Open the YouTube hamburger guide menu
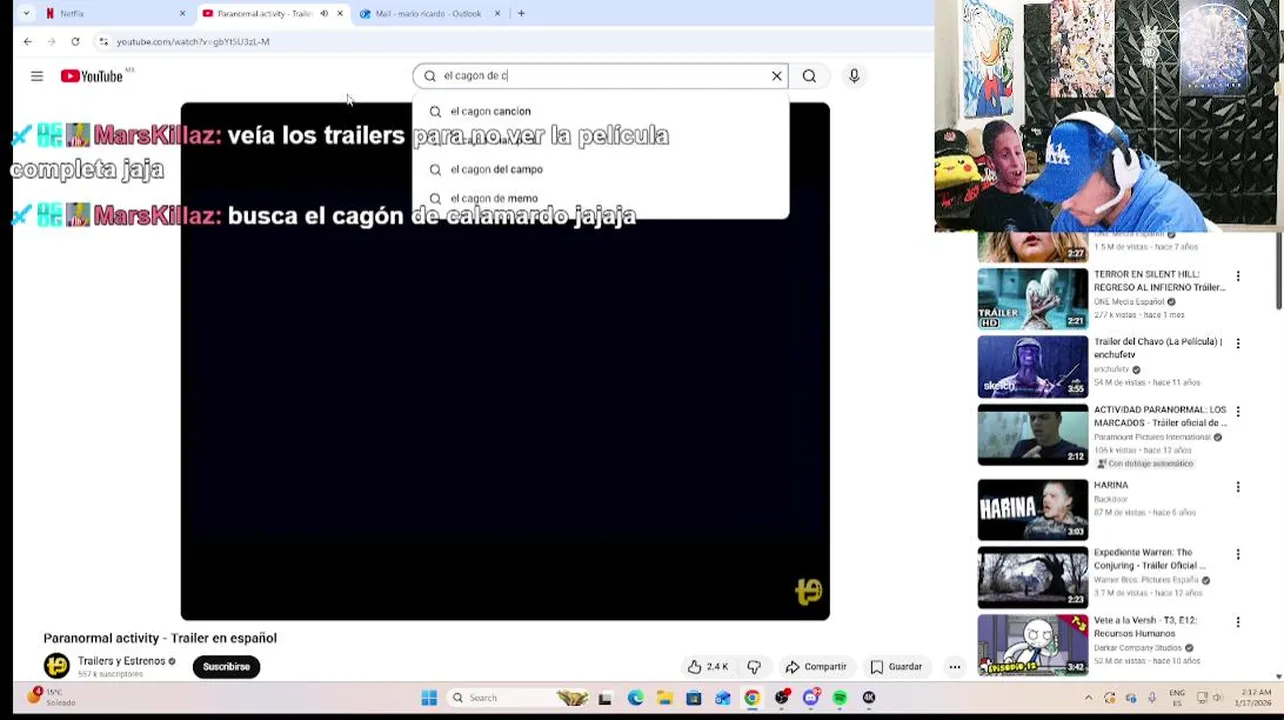The height and width of the screenshot is (720, 1284). coord(37,76)
